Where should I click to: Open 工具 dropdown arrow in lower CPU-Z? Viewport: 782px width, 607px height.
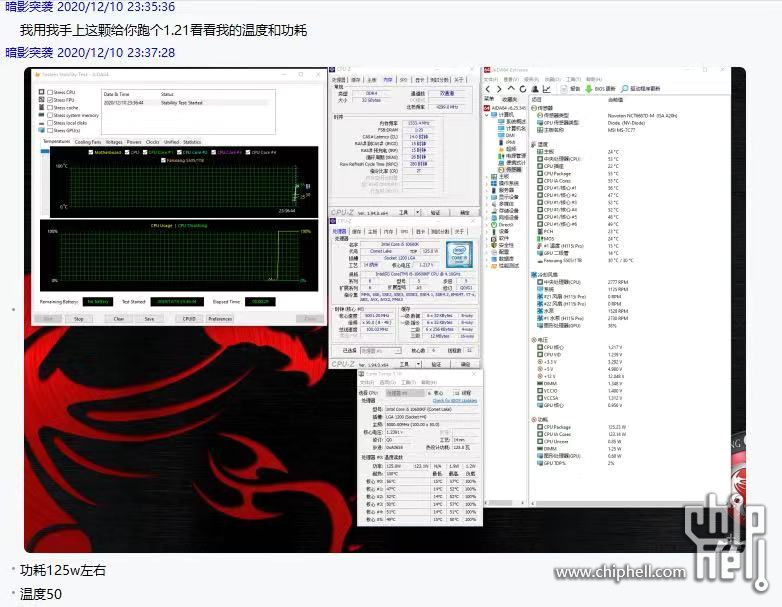click(x=418, y=364)
